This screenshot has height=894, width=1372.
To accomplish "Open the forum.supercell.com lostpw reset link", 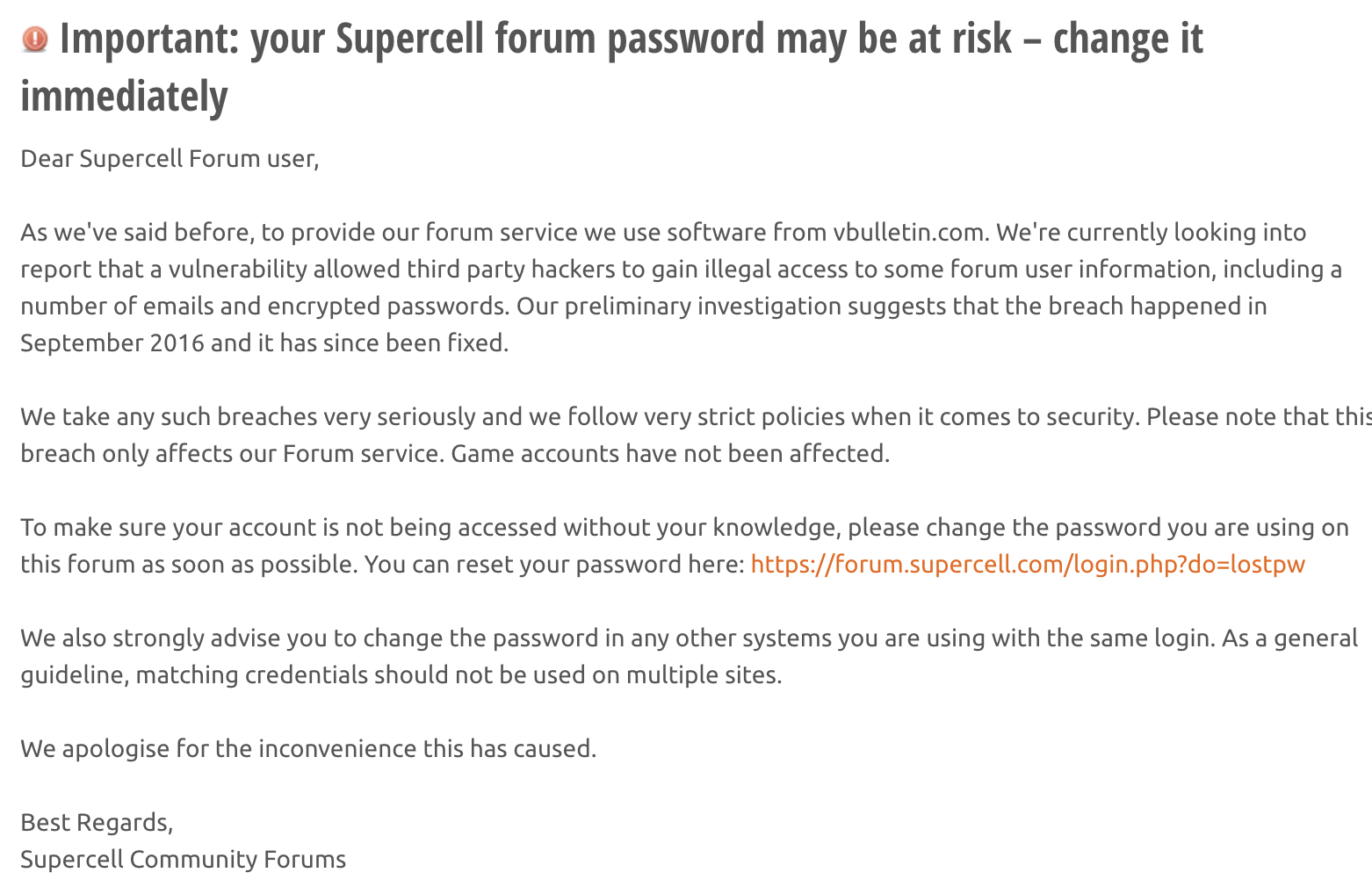I will (1028, 564).
